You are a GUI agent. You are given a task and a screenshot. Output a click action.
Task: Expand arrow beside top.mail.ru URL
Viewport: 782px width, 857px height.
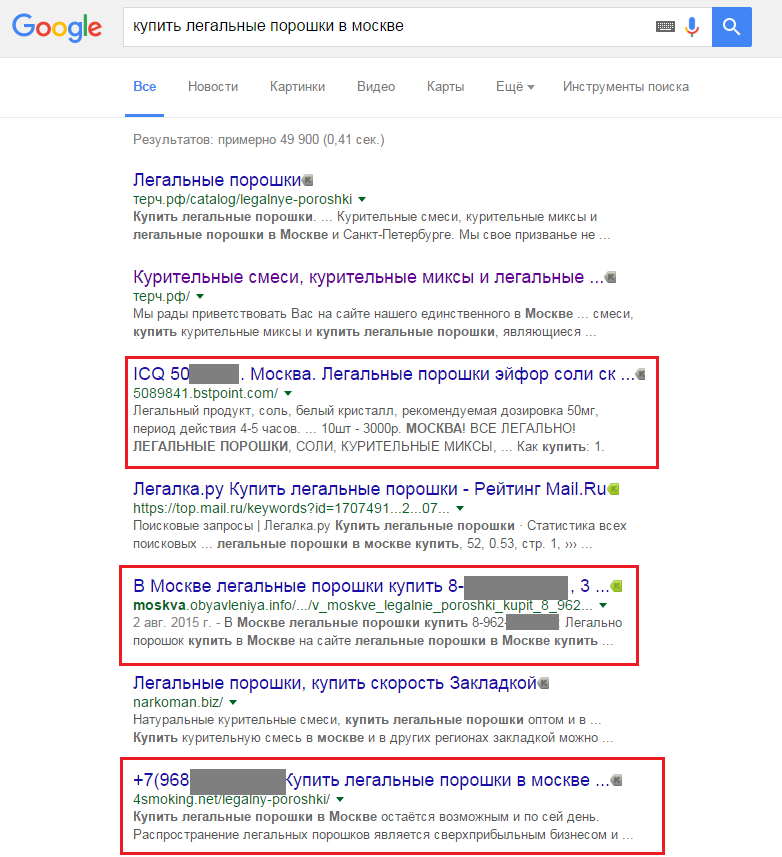tap(460, 508)
